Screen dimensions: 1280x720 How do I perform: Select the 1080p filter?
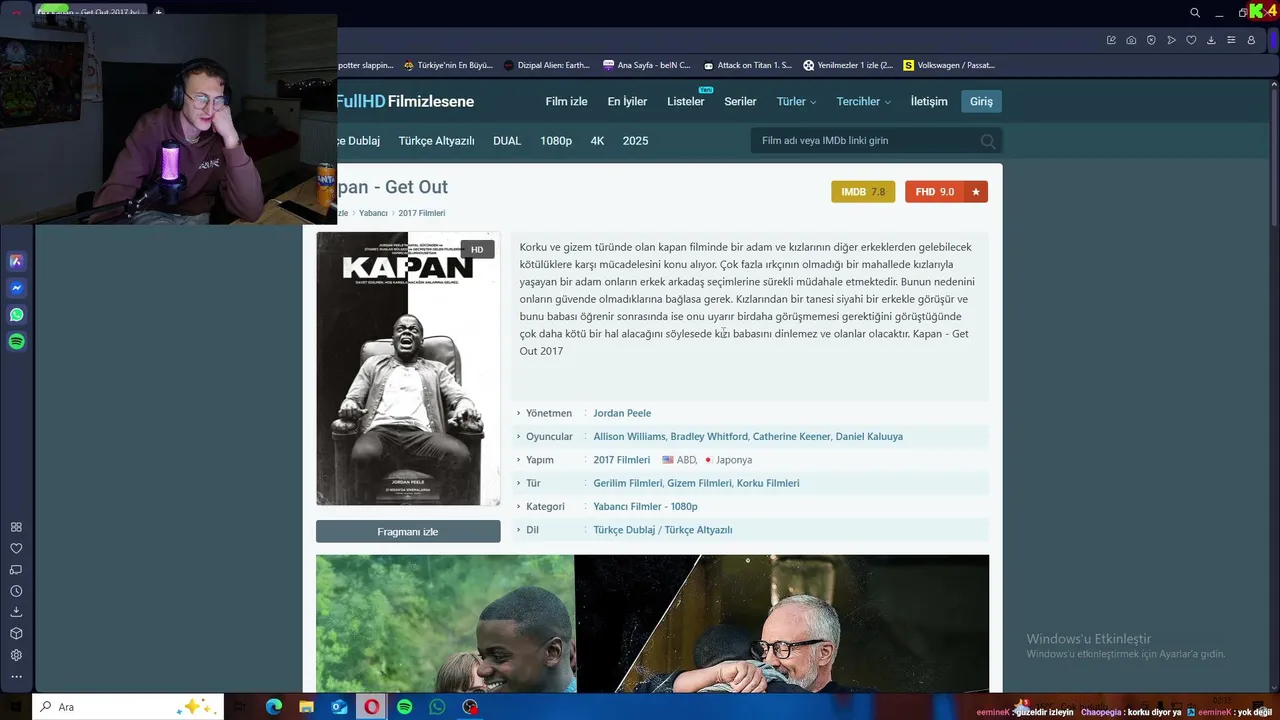[x=556, y=141]
